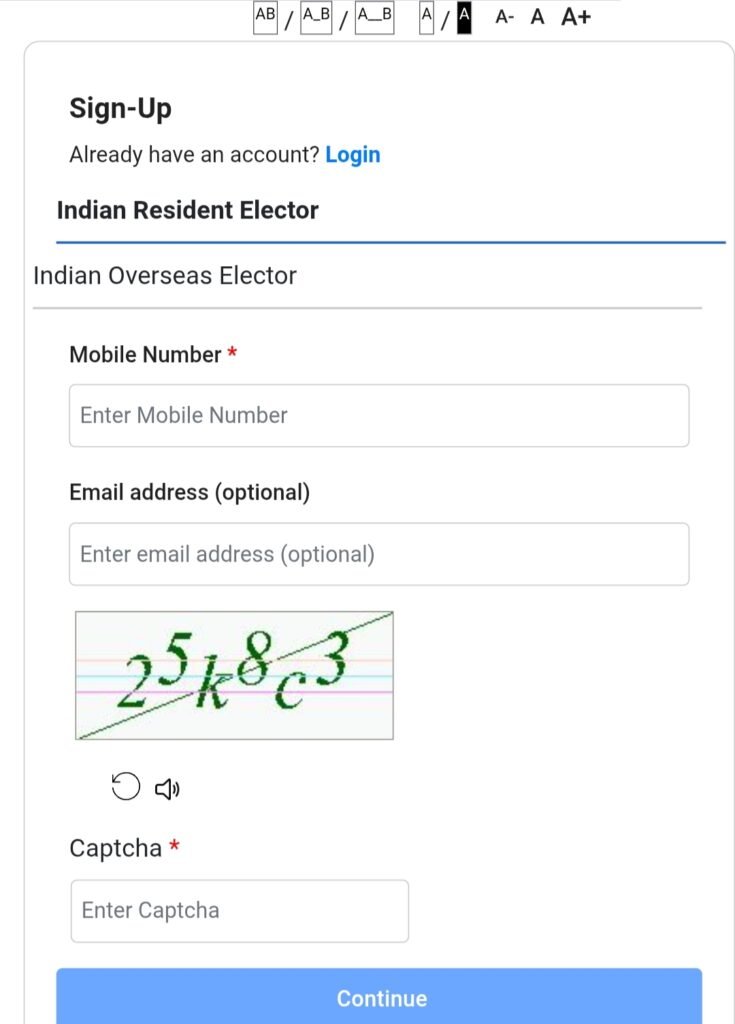Viewport: 735px width, 1024px height.
Task: Focus the Email address input field
Action: [379, 554]
